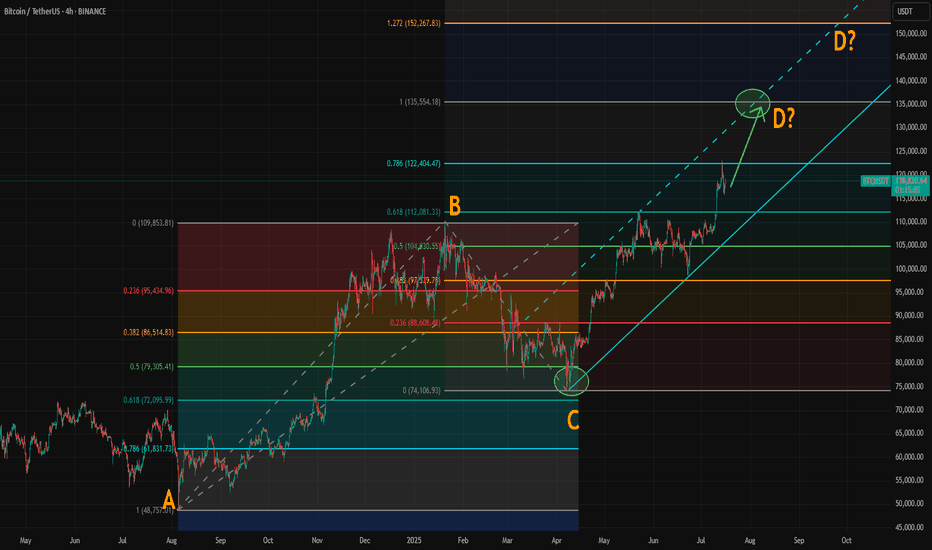Click 145,000.00 on the price axis
Screen dimensions: 932x550
click(911, 57)
